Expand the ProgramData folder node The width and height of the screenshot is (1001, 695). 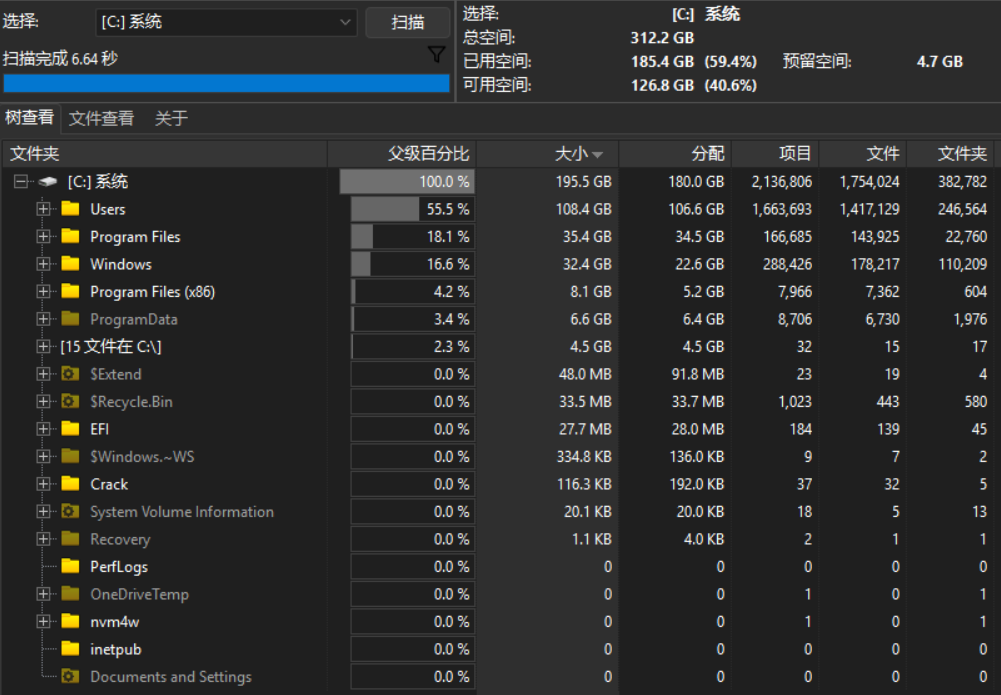tap(43, 318)
